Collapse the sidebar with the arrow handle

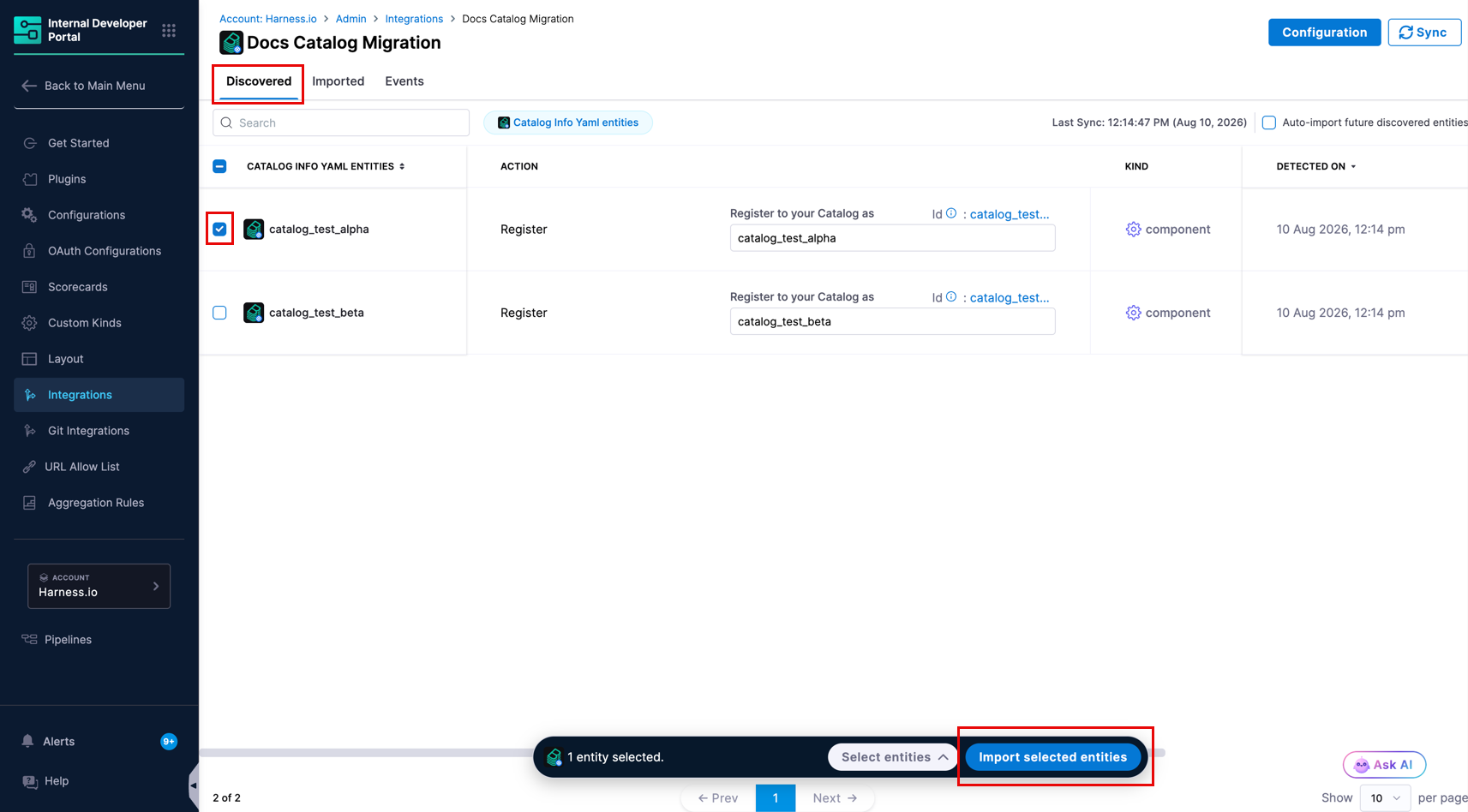[x=193, y=785]
